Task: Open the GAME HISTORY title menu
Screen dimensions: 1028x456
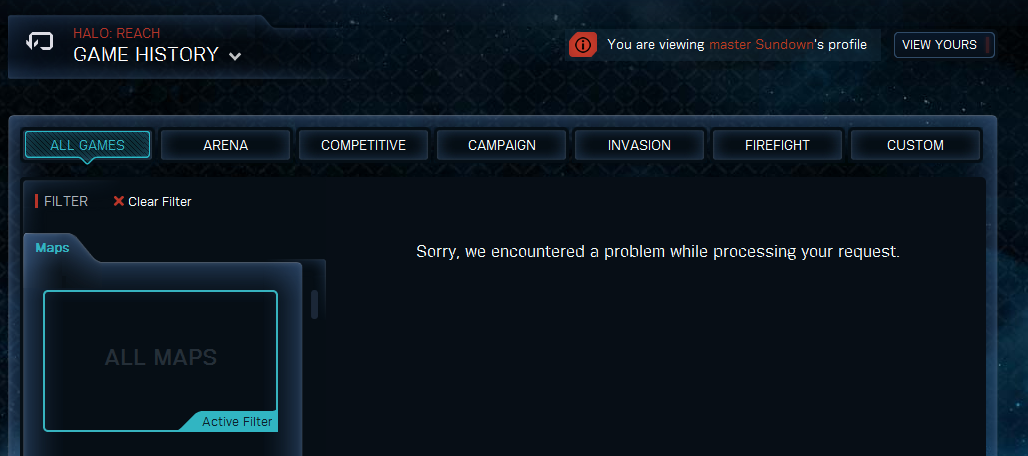Action: 146,54
